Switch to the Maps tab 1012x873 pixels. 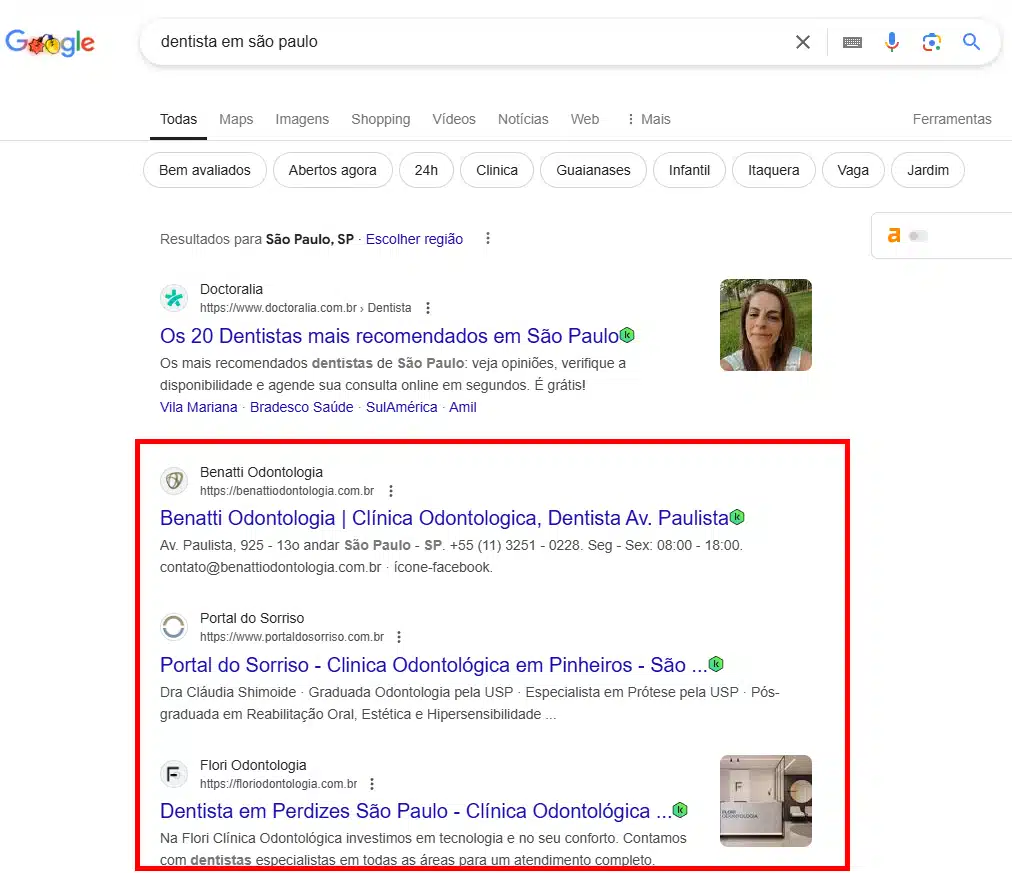[x=236, y=119]
